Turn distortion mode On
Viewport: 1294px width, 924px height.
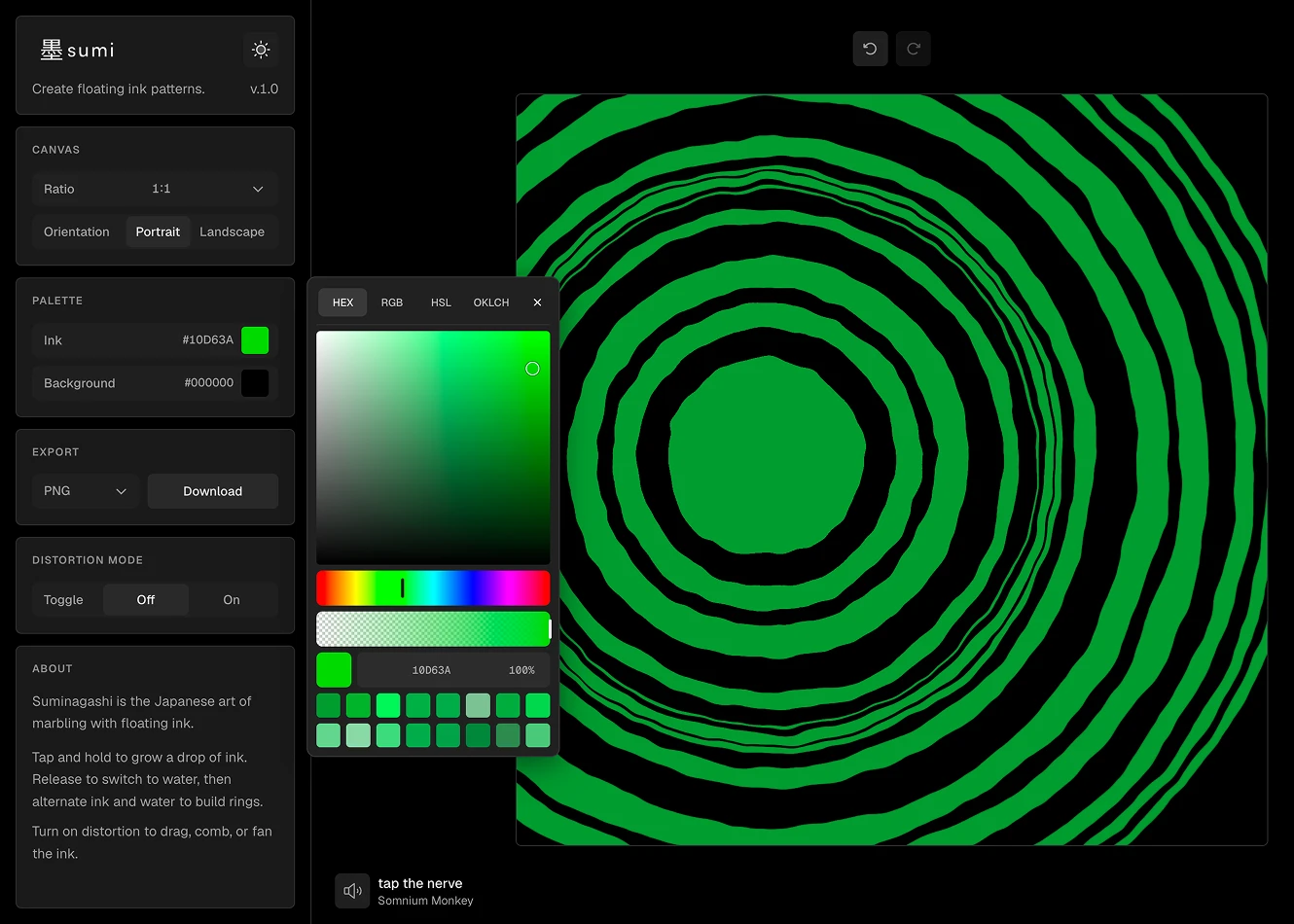pos(232,600)
